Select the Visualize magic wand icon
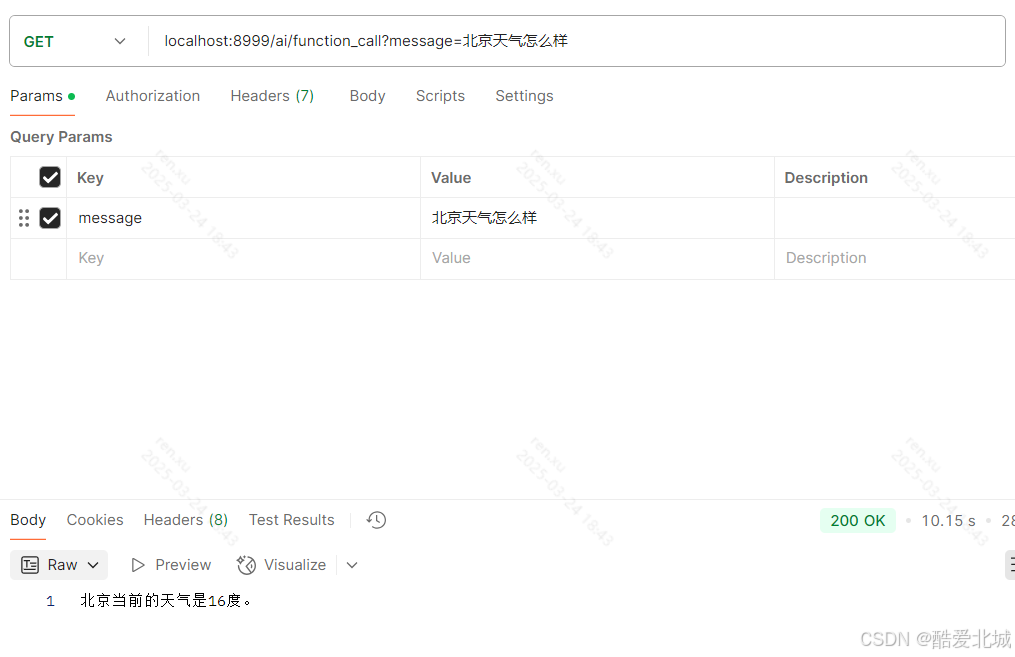 pyautogui.click(x=246, y=565)
